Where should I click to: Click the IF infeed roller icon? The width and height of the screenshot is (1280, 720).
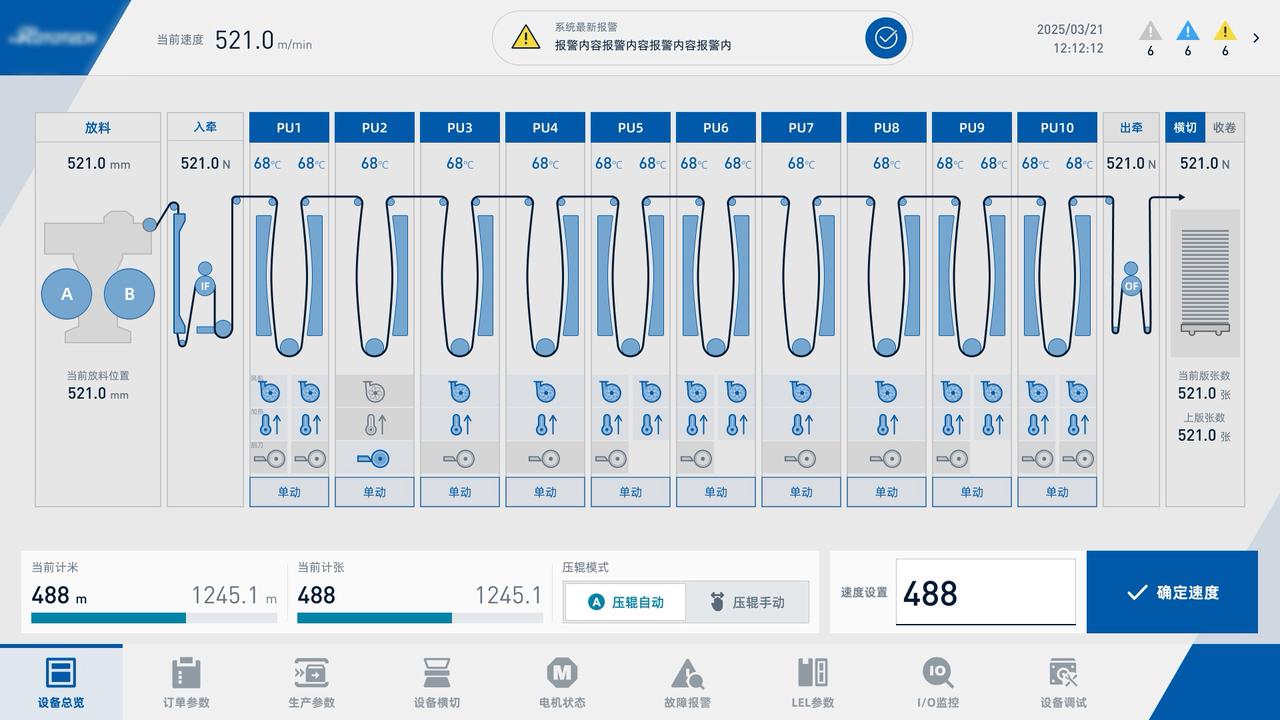[x=205, y=286]
